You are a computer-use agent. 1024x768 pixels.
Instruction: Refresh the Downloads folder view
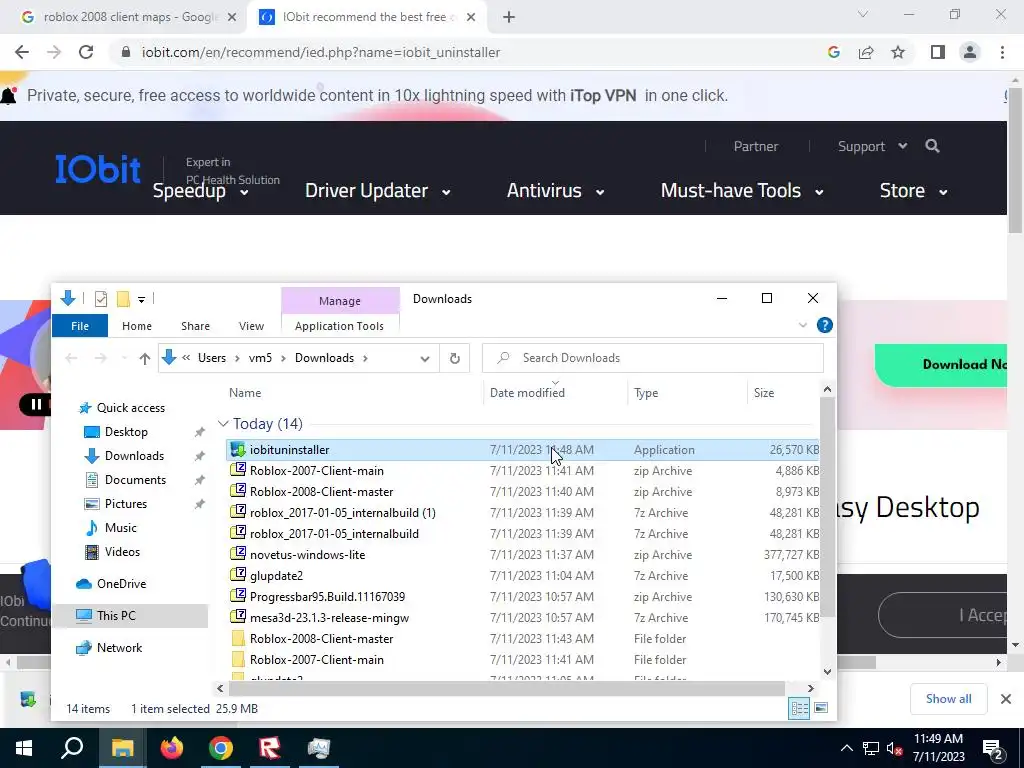(x=455, y=358)
